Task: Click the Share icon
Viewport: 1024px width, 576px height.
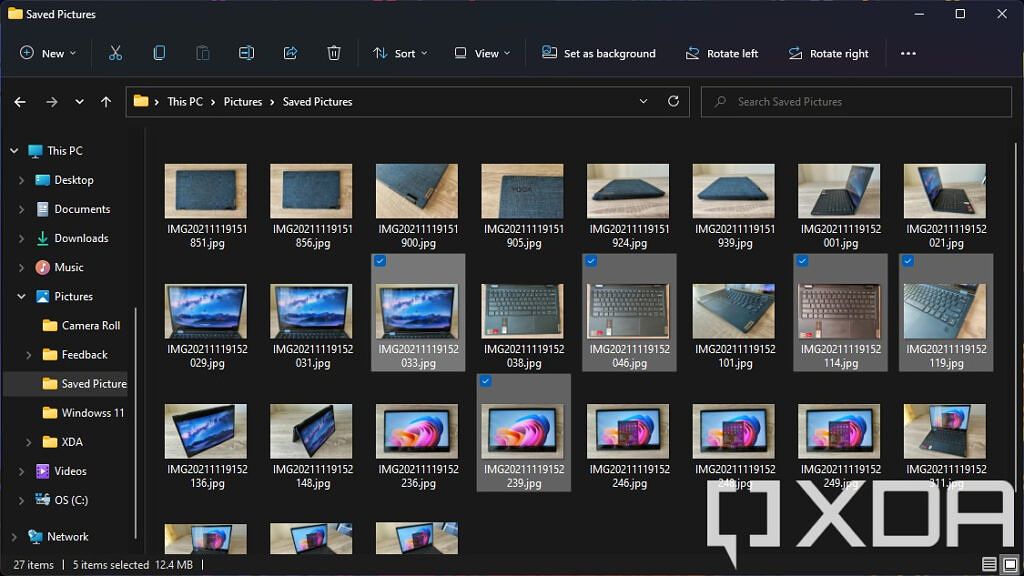Action: (x=290, y=53)
